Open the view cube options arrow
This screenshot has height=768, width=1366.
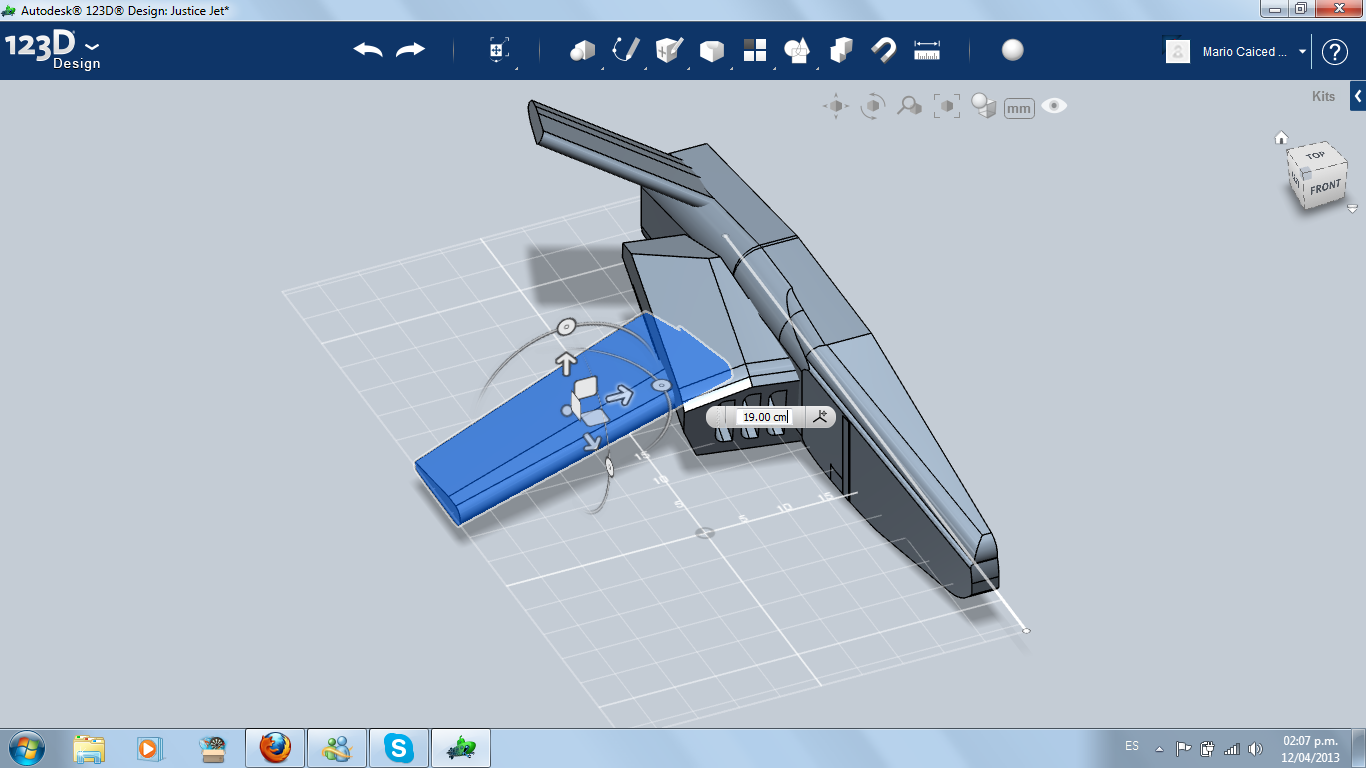1352,209
